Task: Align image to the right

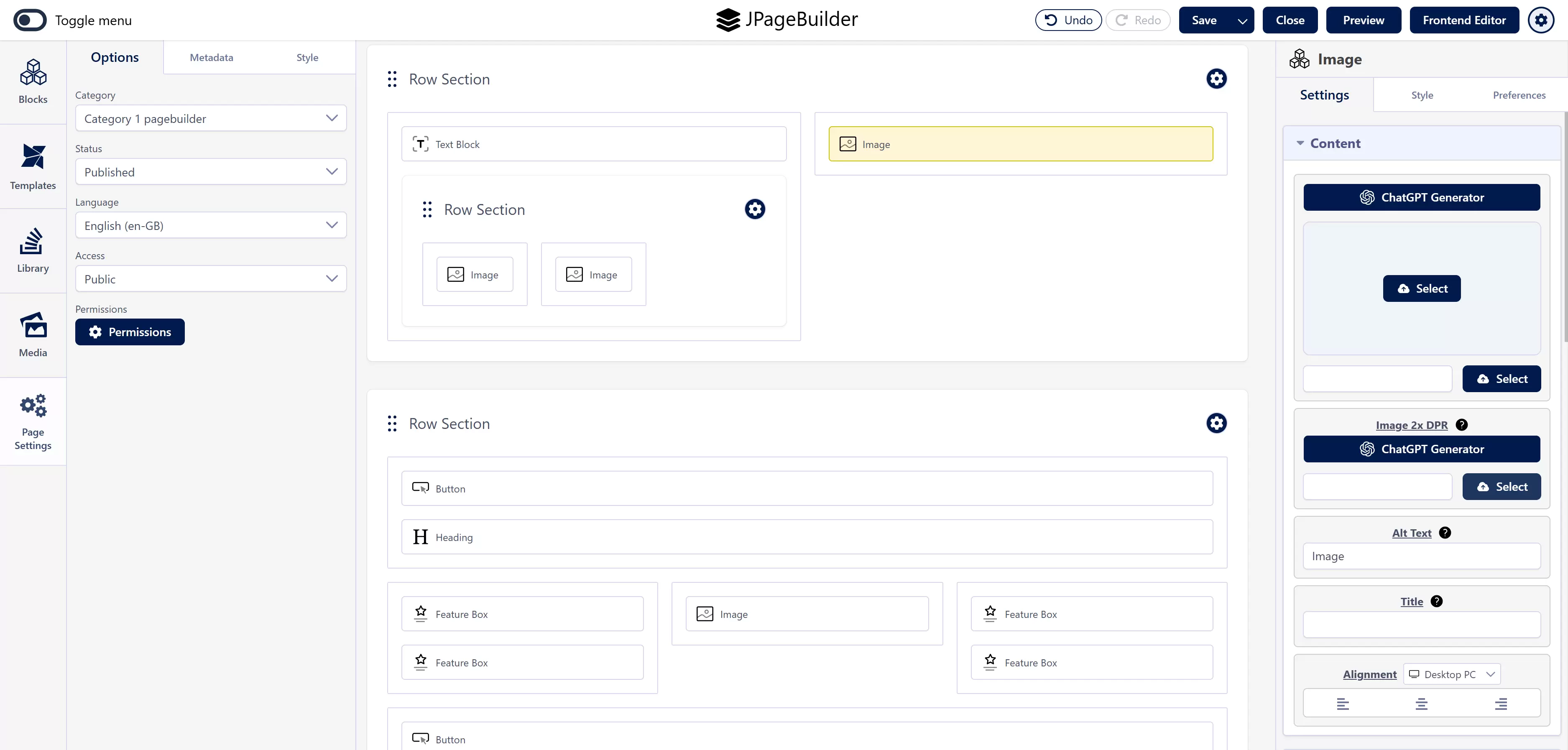Action: click(x=1501, y=704)
